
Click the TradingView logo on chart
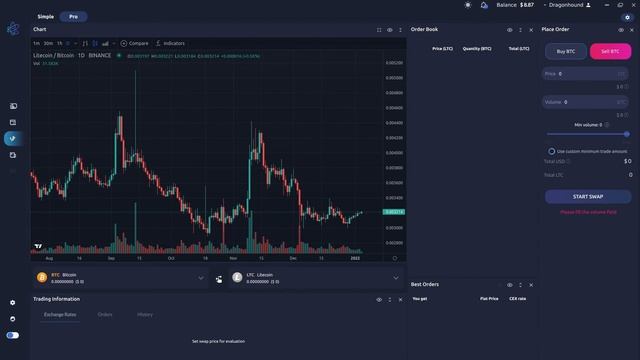coord(38,246)
